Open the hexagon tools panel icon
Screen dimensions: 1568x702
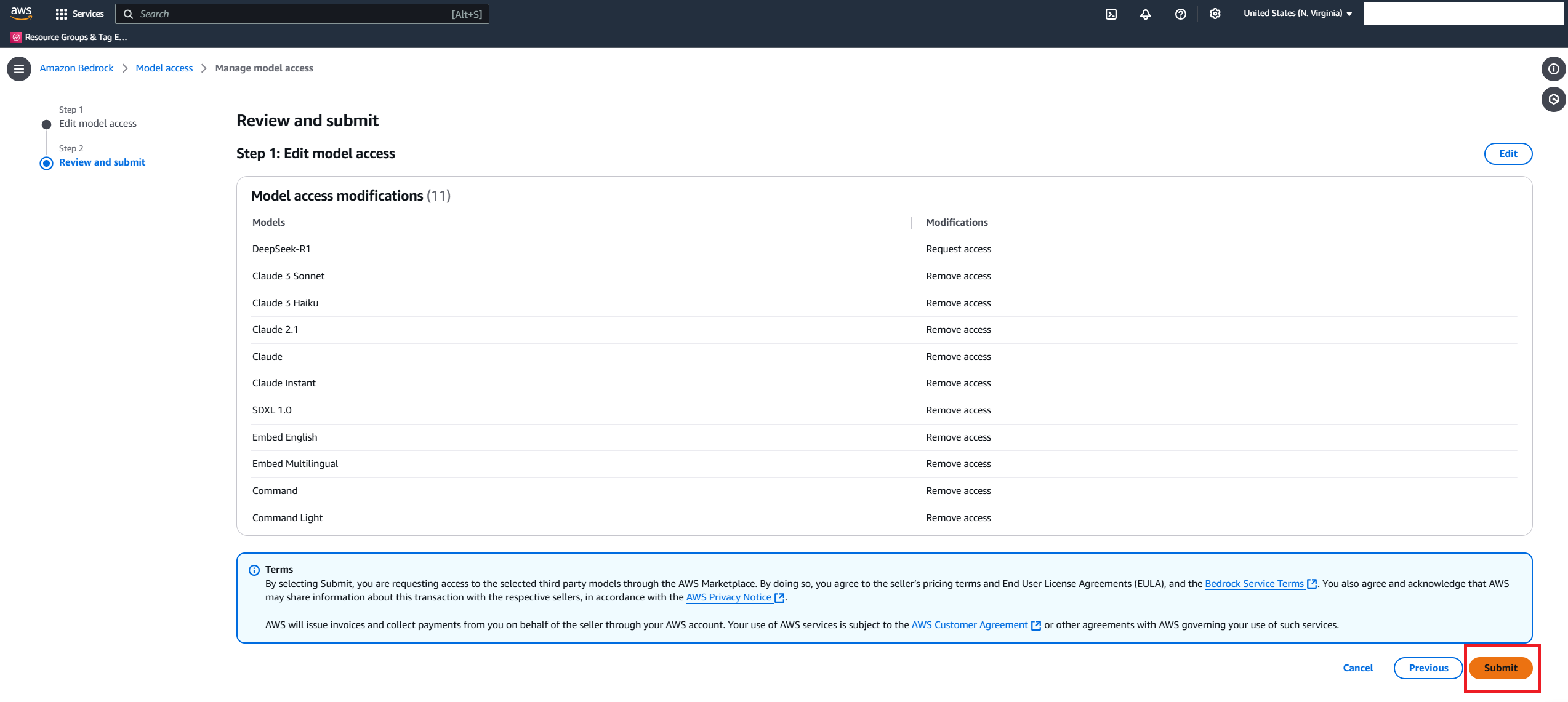point(1553,99)
